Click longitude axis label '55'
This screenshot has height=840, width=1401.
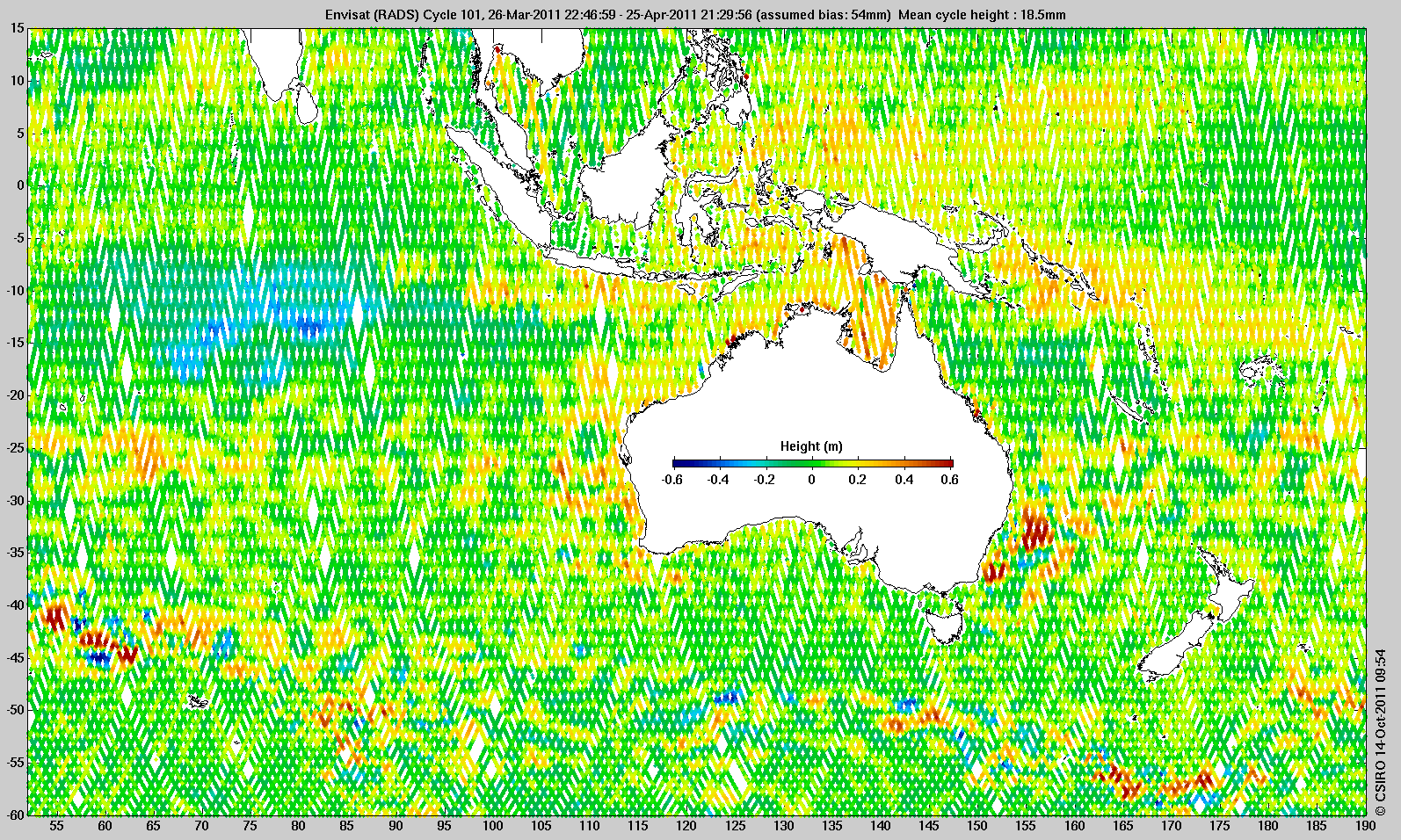(x=56, y=825)
